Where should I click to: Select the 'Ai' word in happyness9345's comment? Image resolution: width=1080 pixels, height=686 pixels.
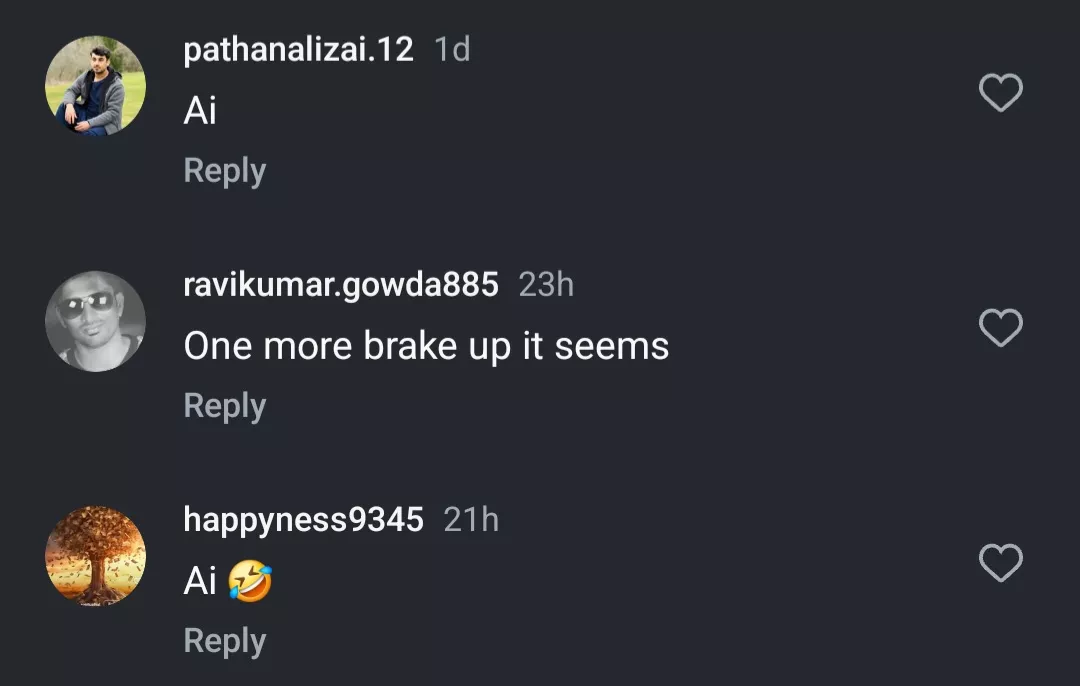(x=200, y=581)
